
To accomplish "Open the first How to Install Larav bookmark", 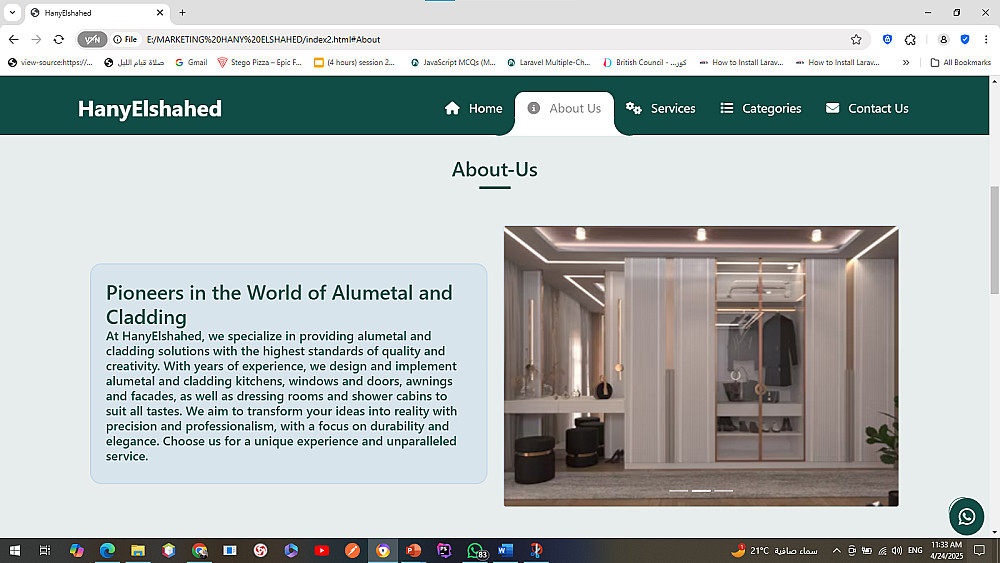I will pos(741,62).
